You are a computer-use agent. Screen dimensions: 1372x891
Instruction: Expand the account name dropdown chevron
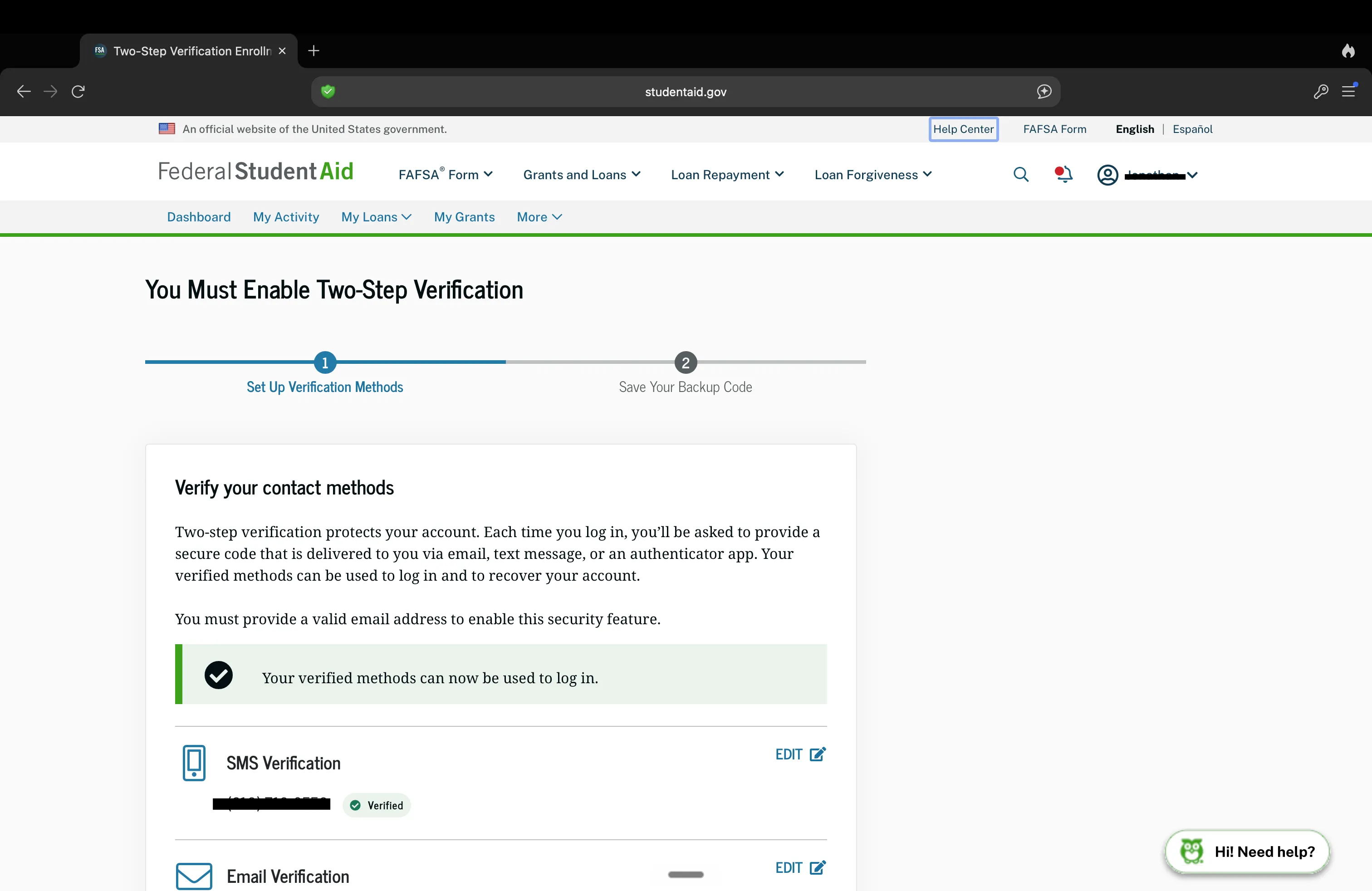pyautogui.click(x=1192, y=175)
